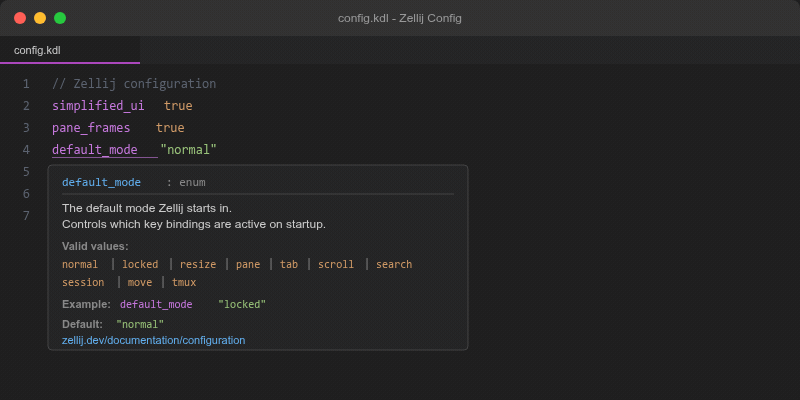Click the 'tab' valid value
The width and height of the screenshot is (800, 400).
(289, 265)
